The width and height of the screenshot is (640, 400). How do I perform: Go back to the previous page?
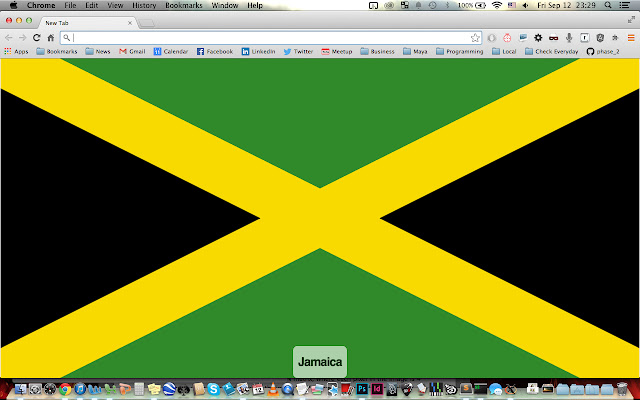pyautogui.click(x=9, y=38)
